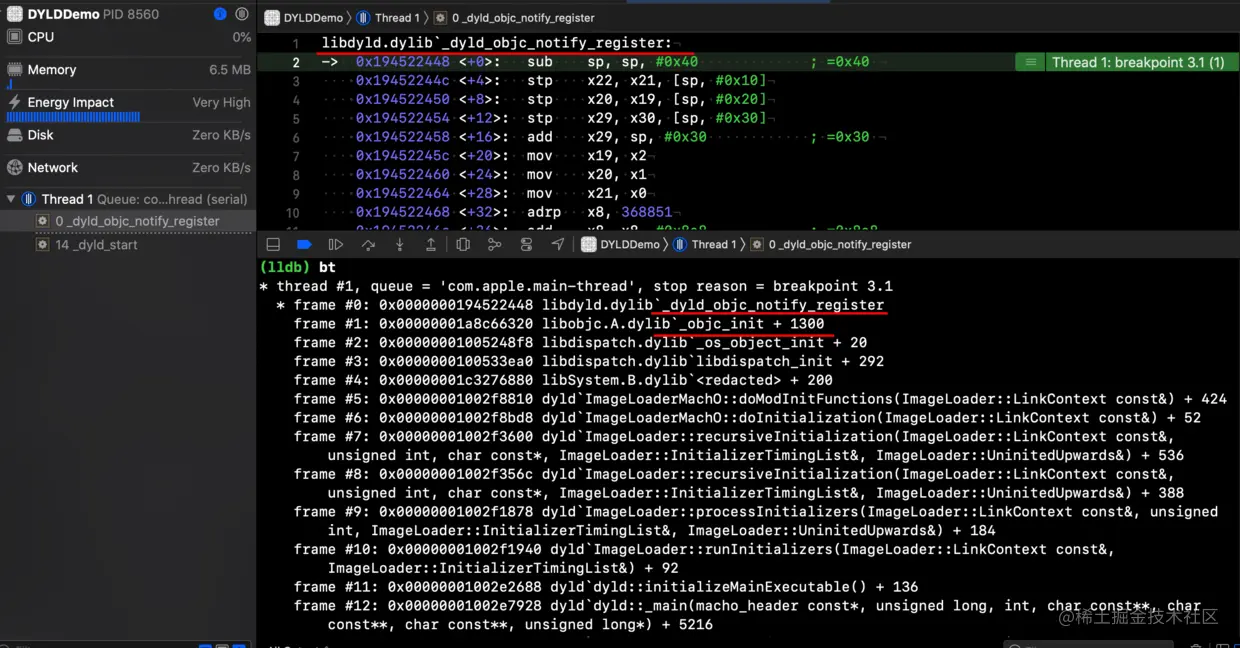Open the Memory gauge report
Screen dimensions: 1240x648
(128, 72)
